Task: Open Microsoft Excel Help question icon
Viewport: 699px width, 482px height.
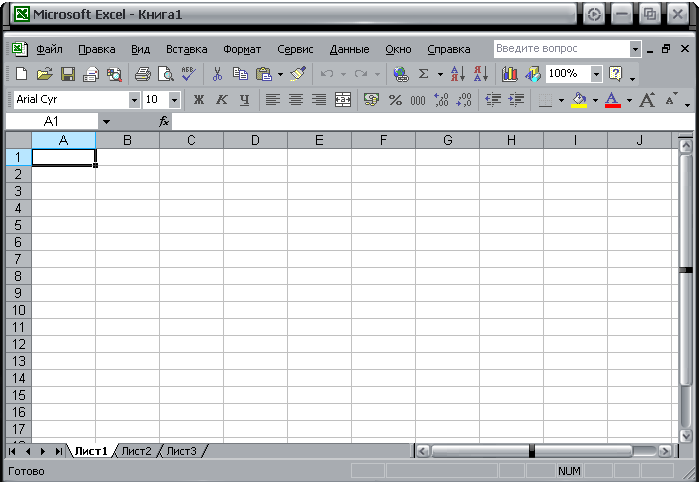Action: (616, 74)
